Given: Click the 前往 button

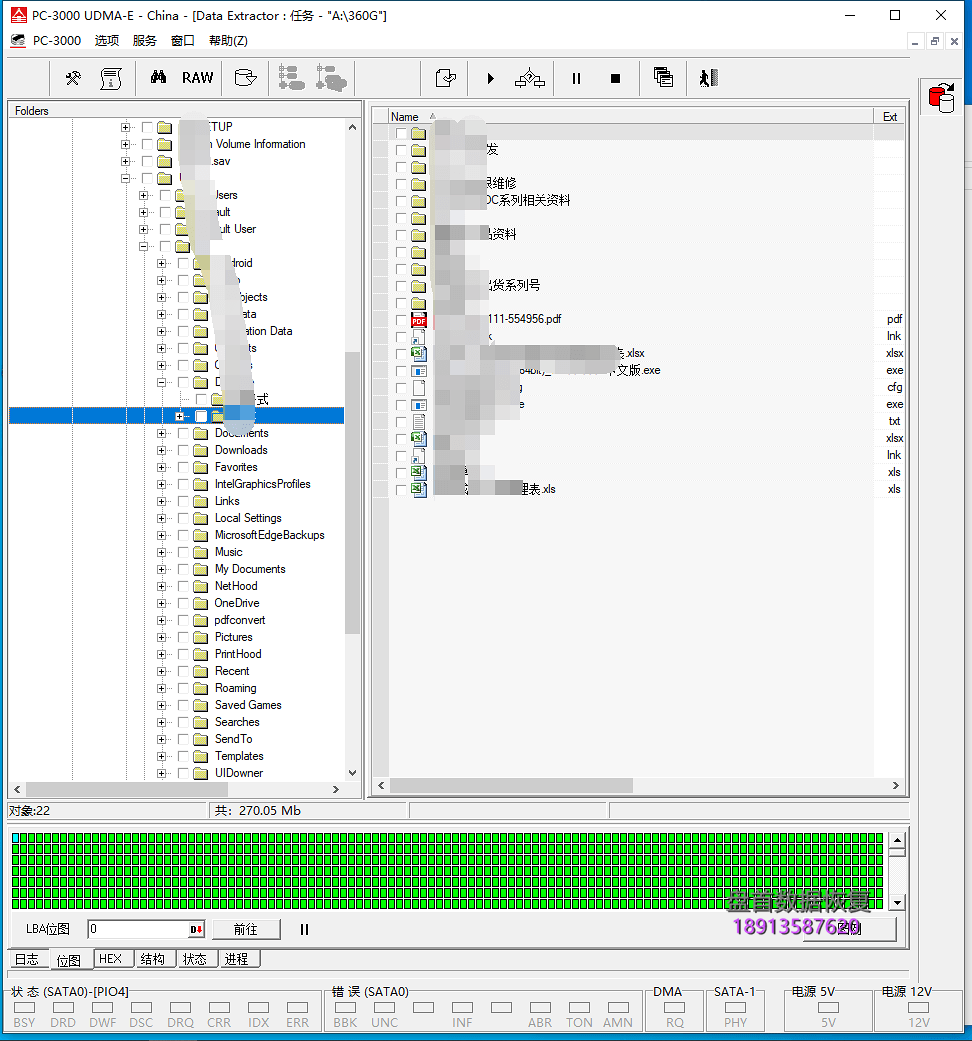Looking at the screenshot, I should [246, 929].
